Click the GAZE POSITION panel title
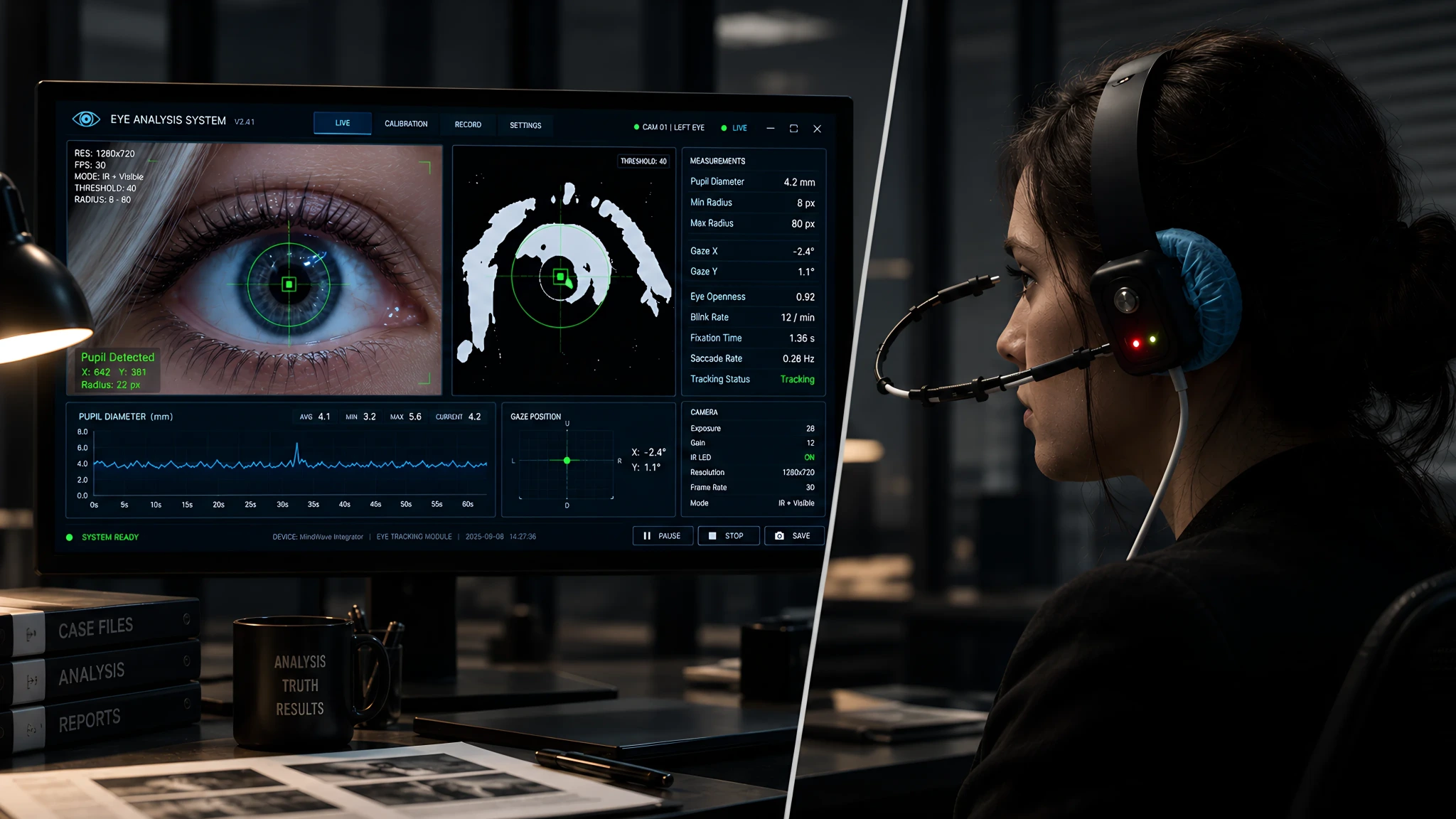The height and width of the screenshot is (819, 1456). point(536,417)
